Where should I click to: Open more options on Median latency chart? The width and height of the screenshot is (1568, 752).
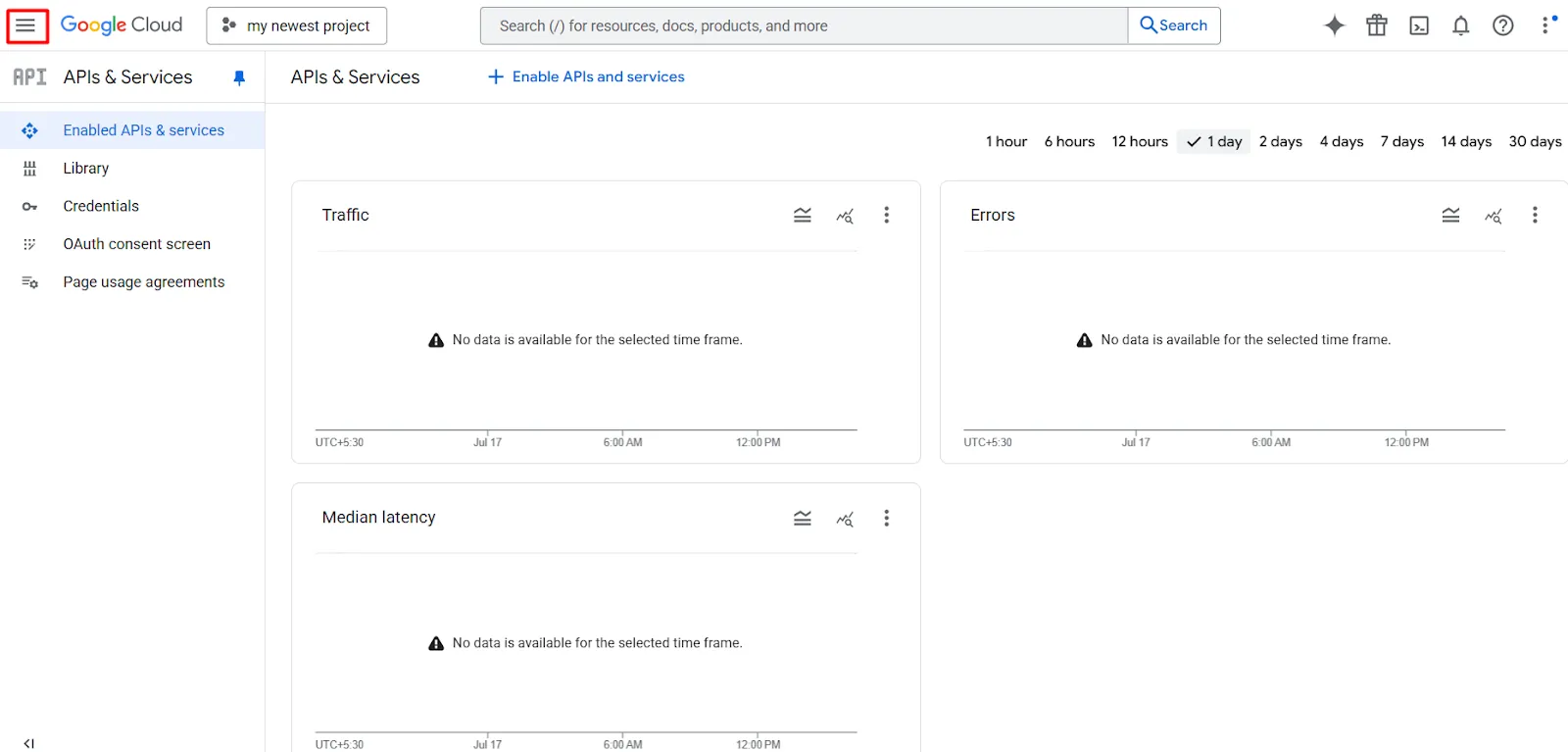tap(887, 518)
